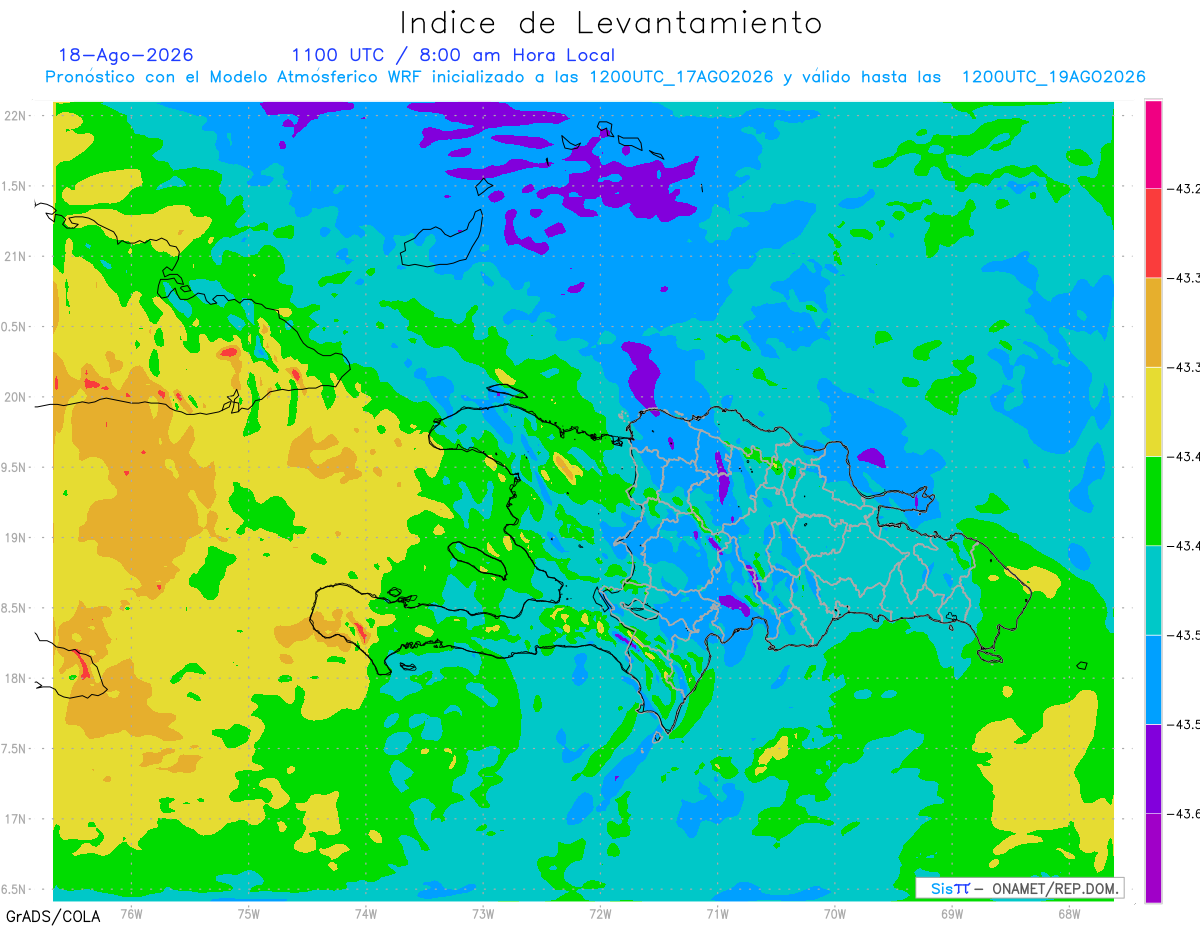Click the -43.2 legend value
The height and width of the screenshot is (927, 1200).
[1184, 188]
